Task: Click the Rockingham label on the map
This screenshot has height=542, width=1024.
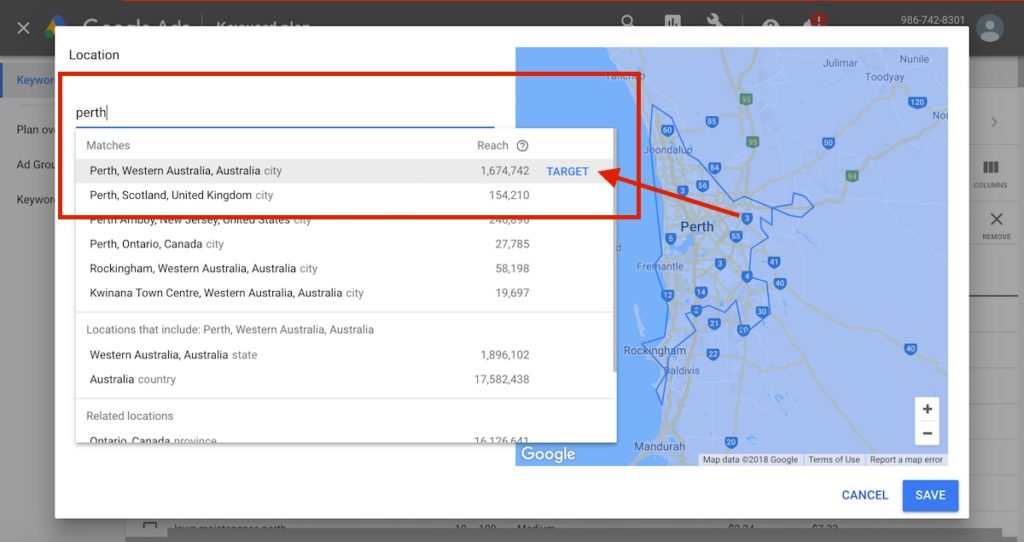Action: (654, 351)
